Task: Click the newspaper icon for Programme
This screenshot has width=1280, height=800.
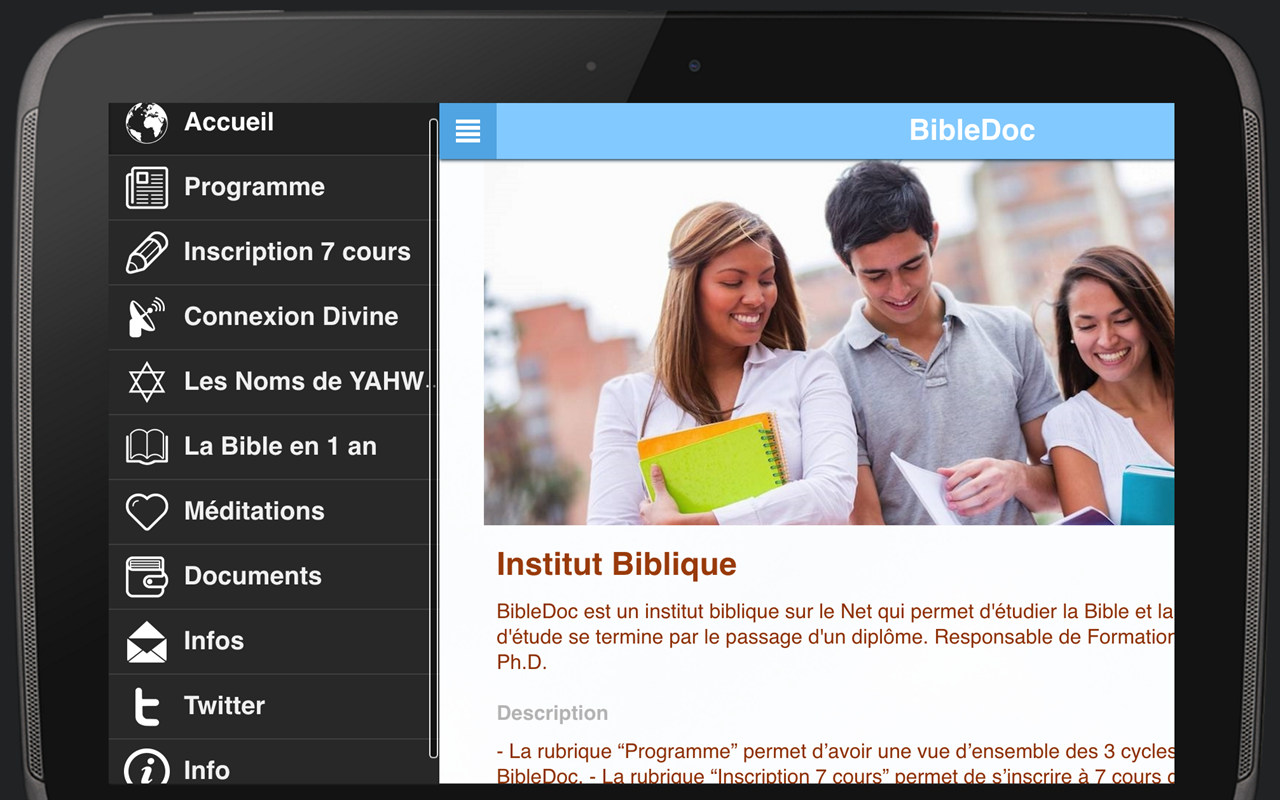Action: pyautogui.click(x=147, y=188)
